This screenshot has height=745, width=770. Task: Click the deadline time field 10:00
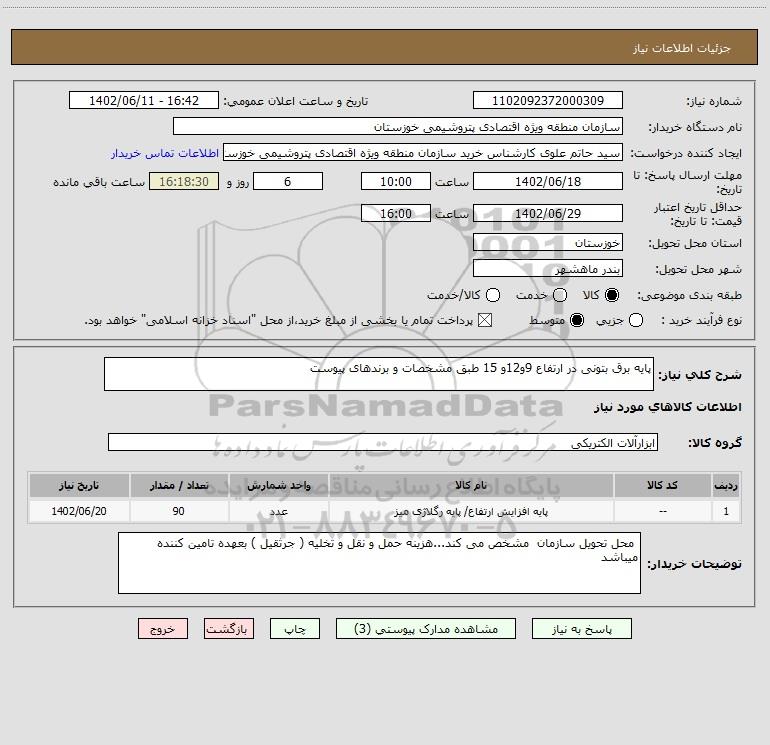tap(396, 181)
